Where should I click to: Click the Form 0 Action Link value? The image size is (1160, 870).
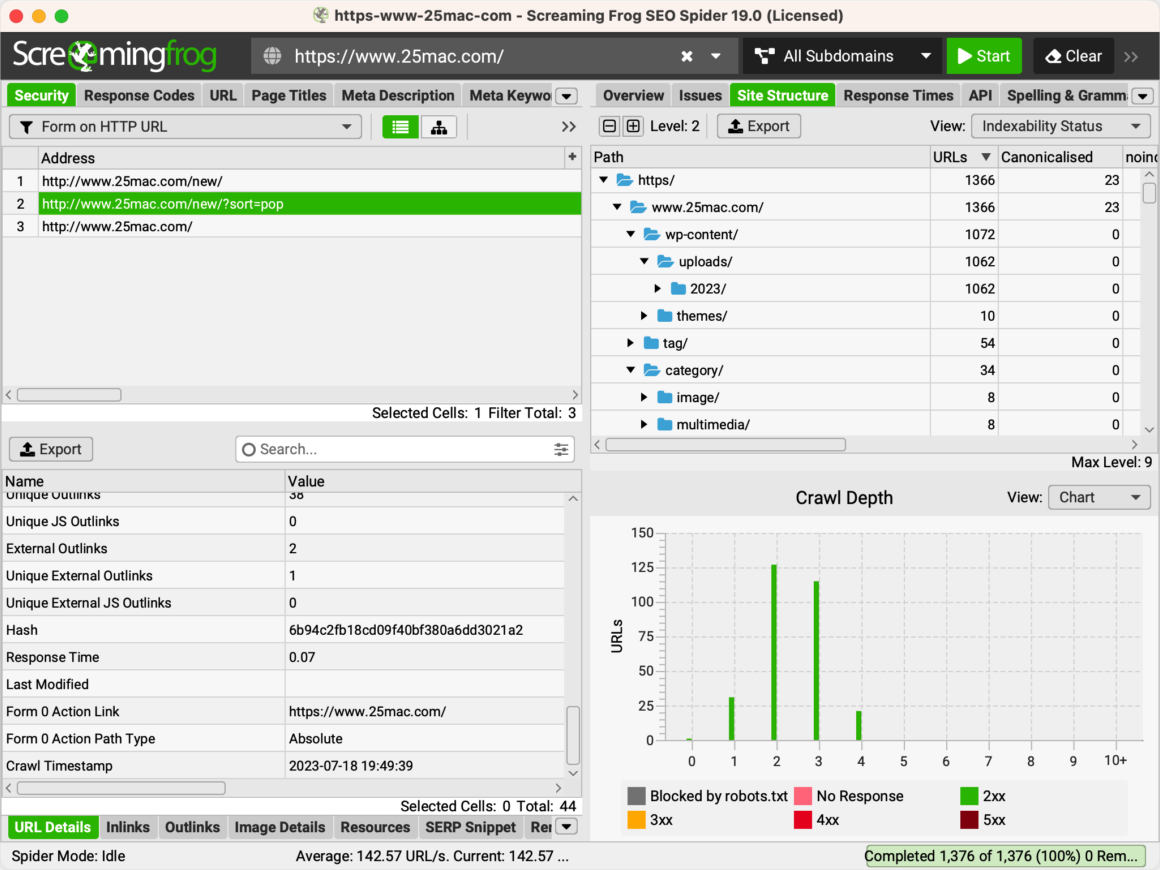[367, 712]
